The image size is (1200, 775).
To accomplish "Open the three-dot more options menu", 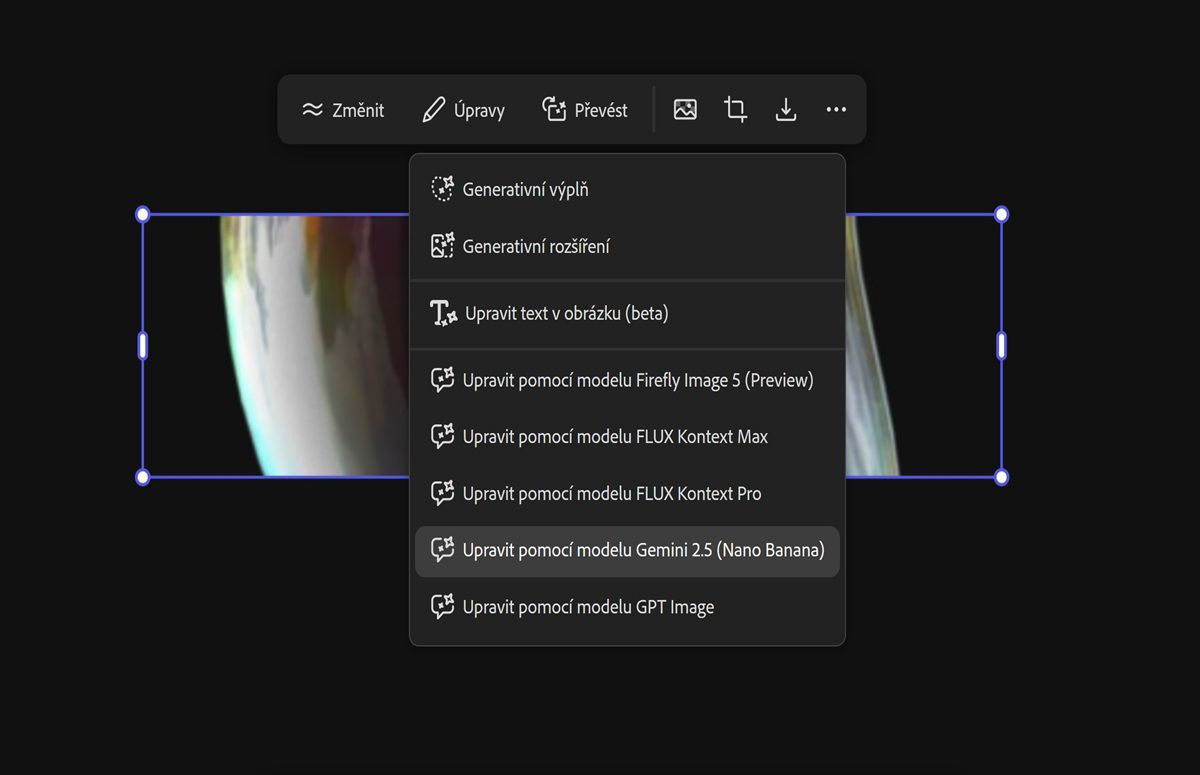I will [x=836, y=110].
